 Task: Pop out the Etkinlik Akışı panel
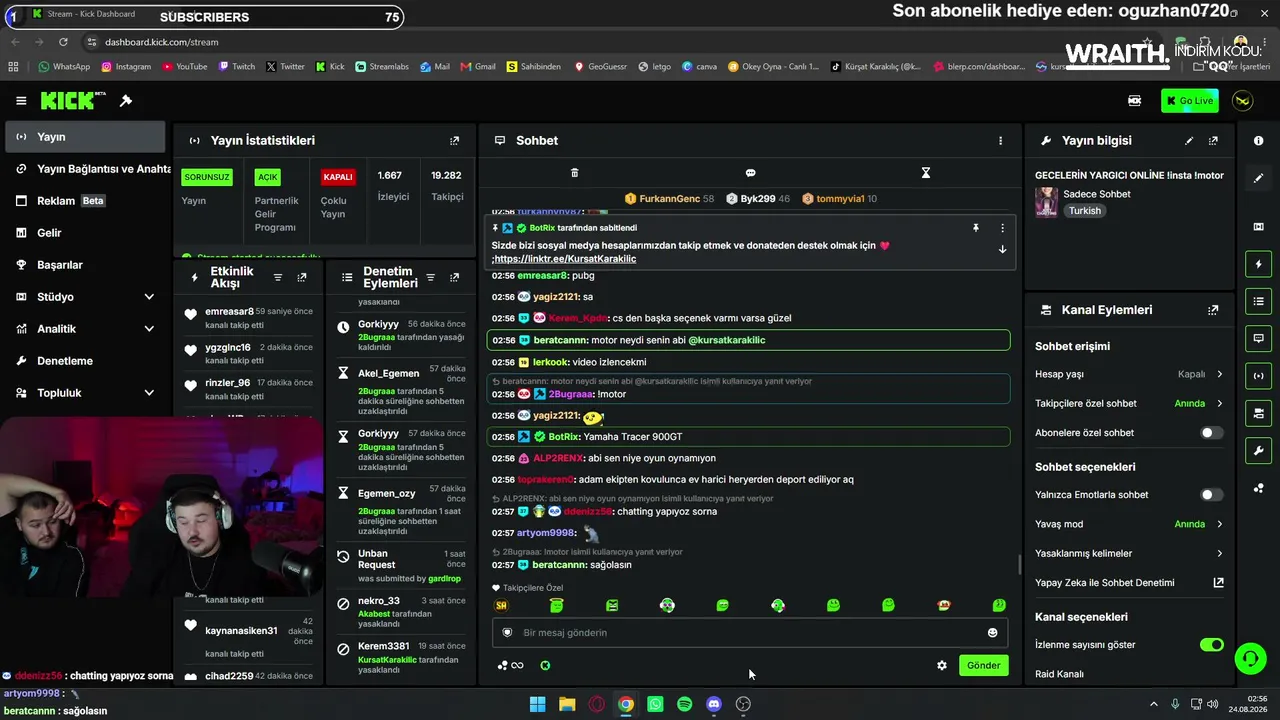click(302, 277)
